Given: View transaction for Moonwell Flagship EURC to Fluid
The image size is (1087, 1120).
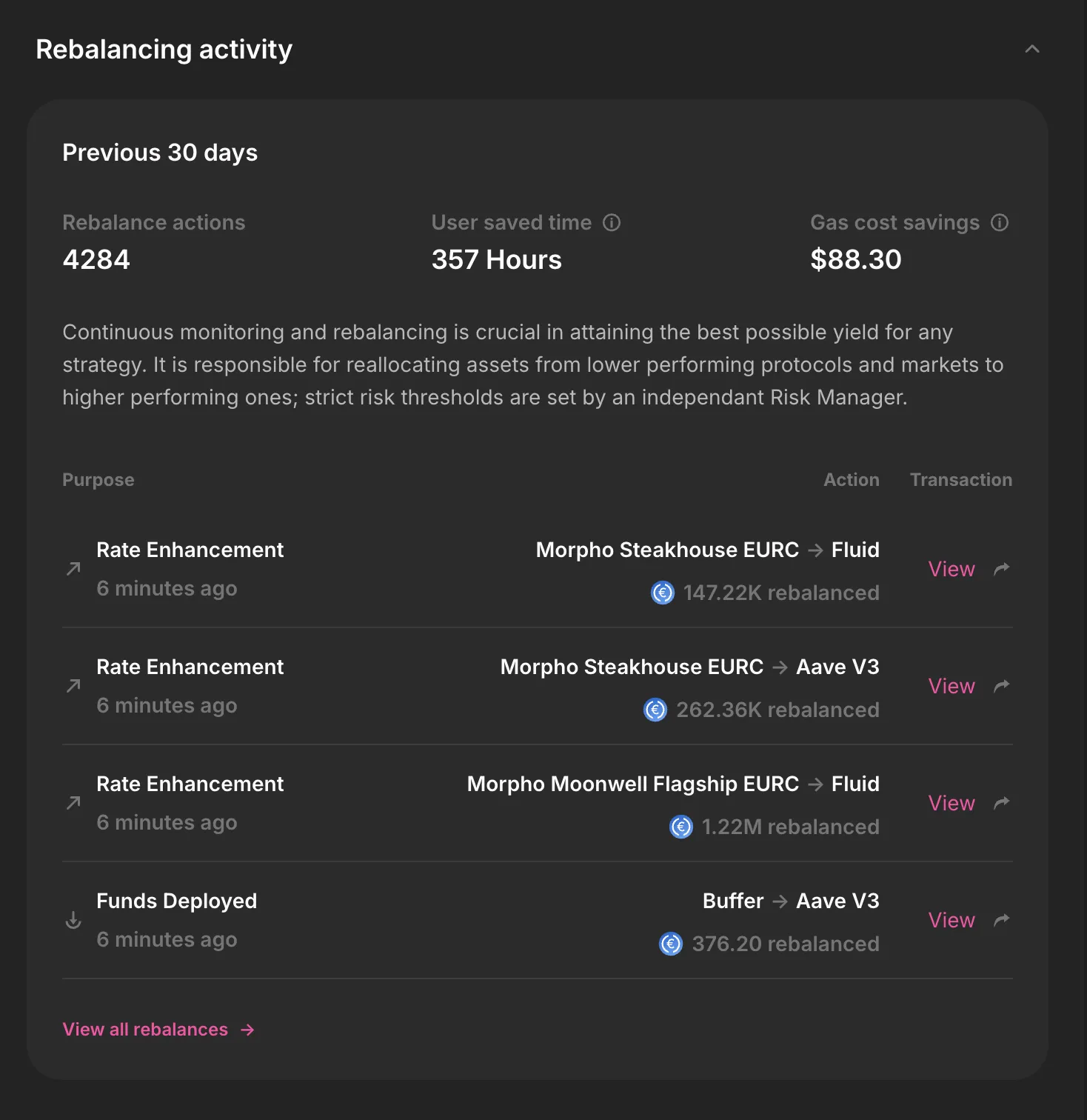Looking at the screenshot, I should tap(951, 803).
